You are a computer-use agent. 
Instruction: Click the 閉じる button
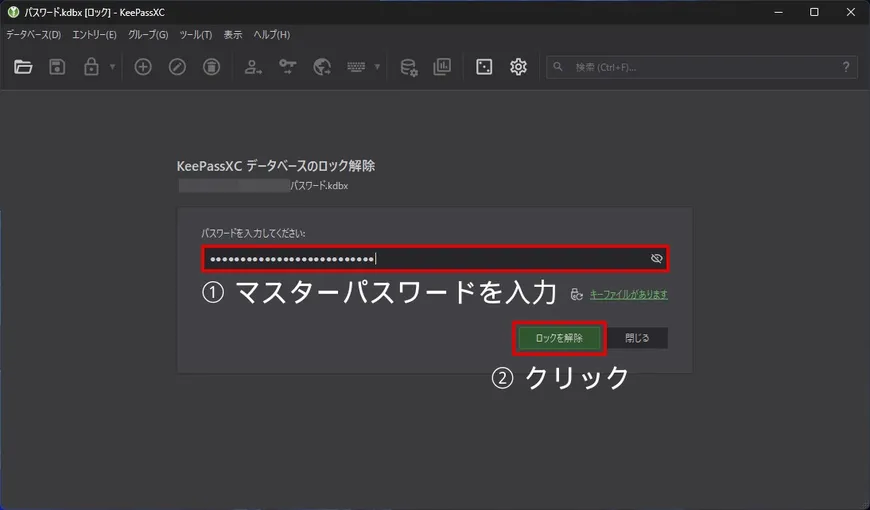[637, 338]
